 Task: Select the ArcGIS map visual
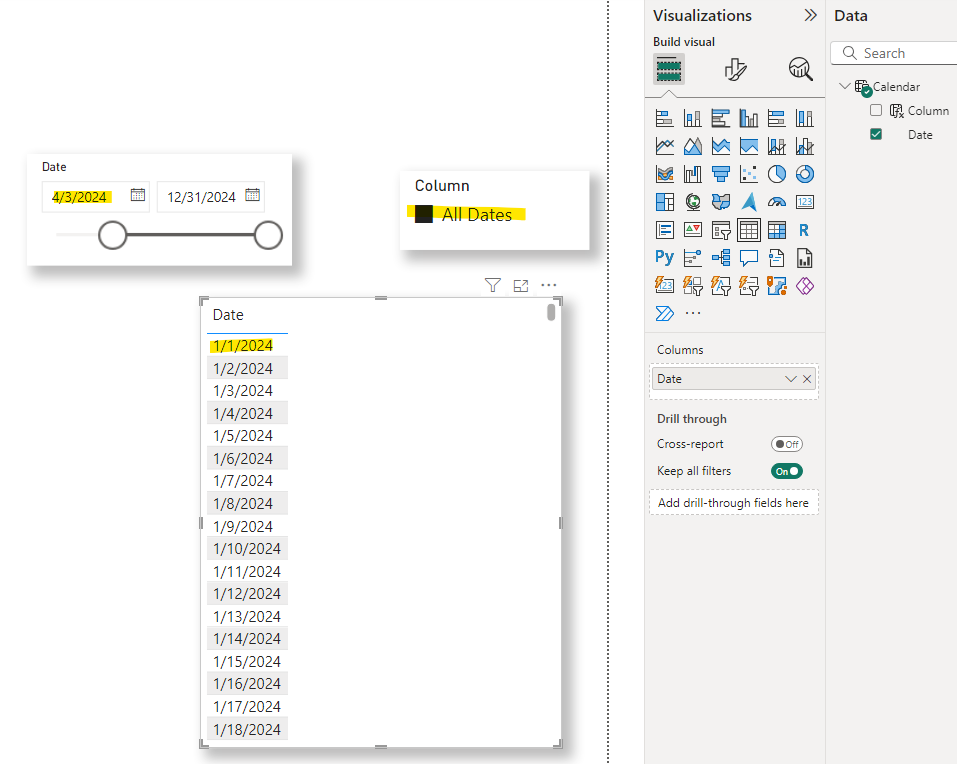point(776,286)
